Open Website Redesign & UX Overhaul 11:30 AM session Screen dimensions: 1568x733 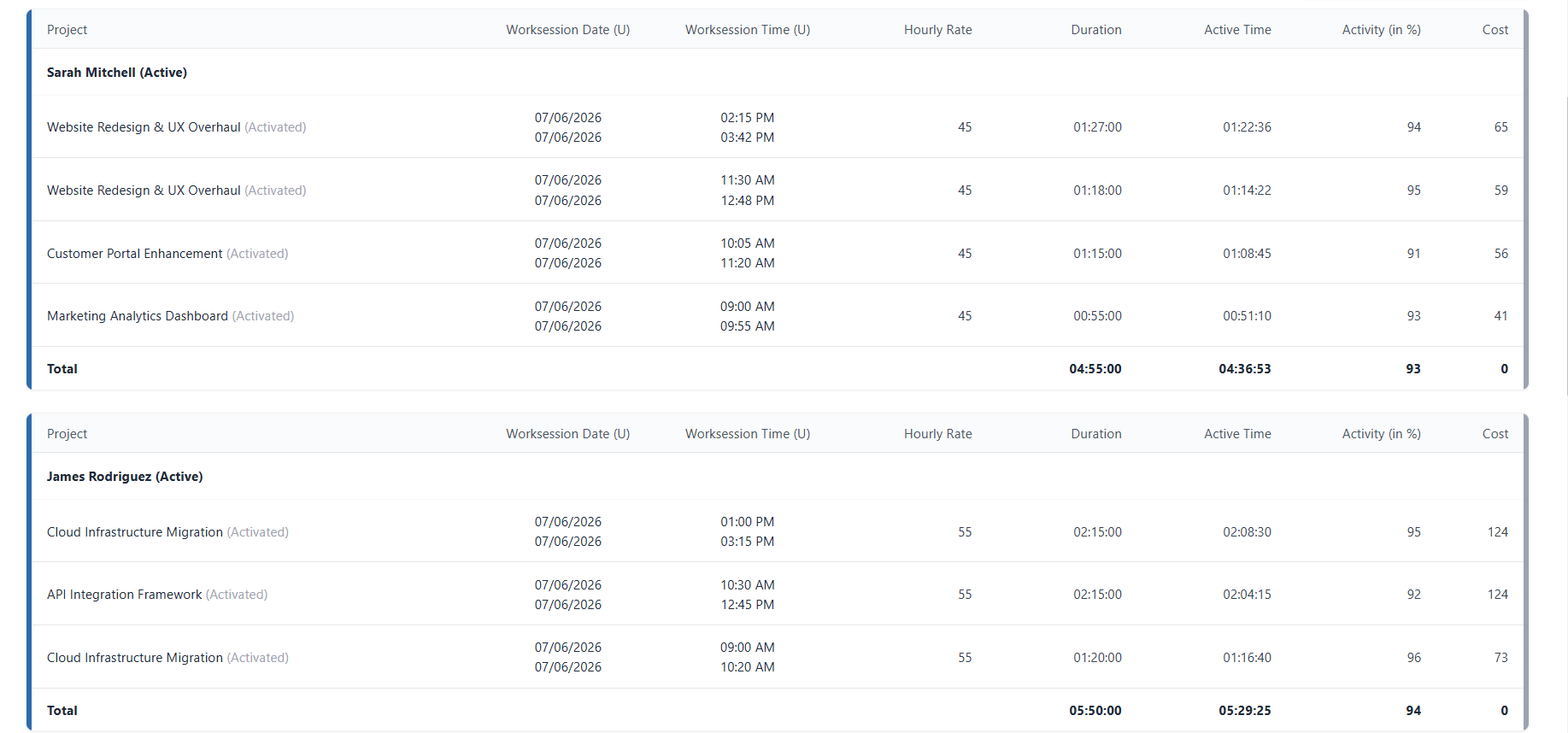coord(778,191)
